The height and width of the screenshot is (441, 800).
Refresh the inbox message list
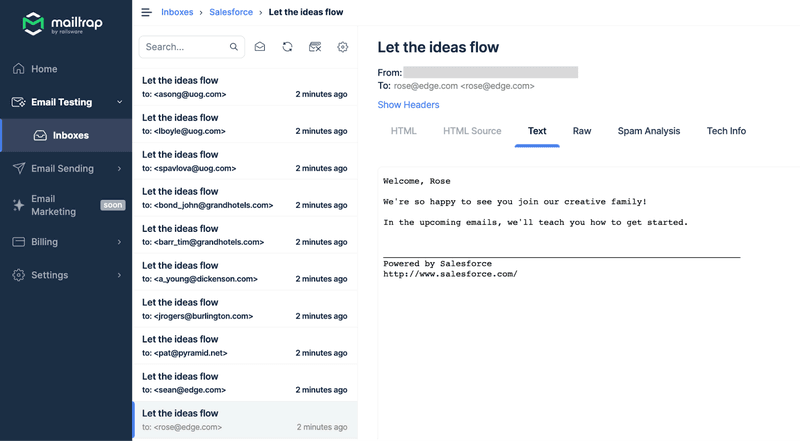[x=288, y=47]
